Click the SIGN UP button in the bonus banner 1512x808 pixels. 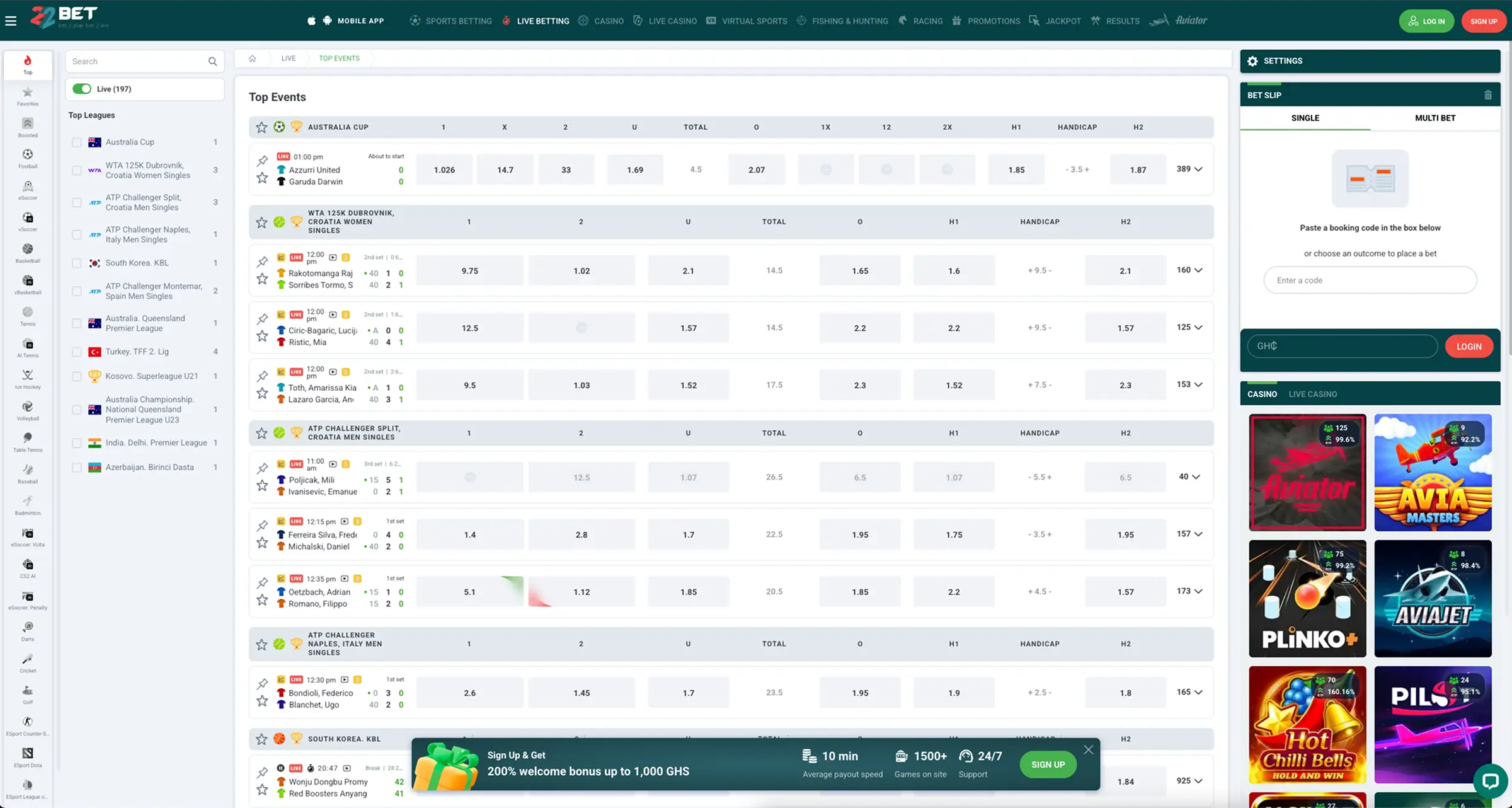pos(1048,764)
